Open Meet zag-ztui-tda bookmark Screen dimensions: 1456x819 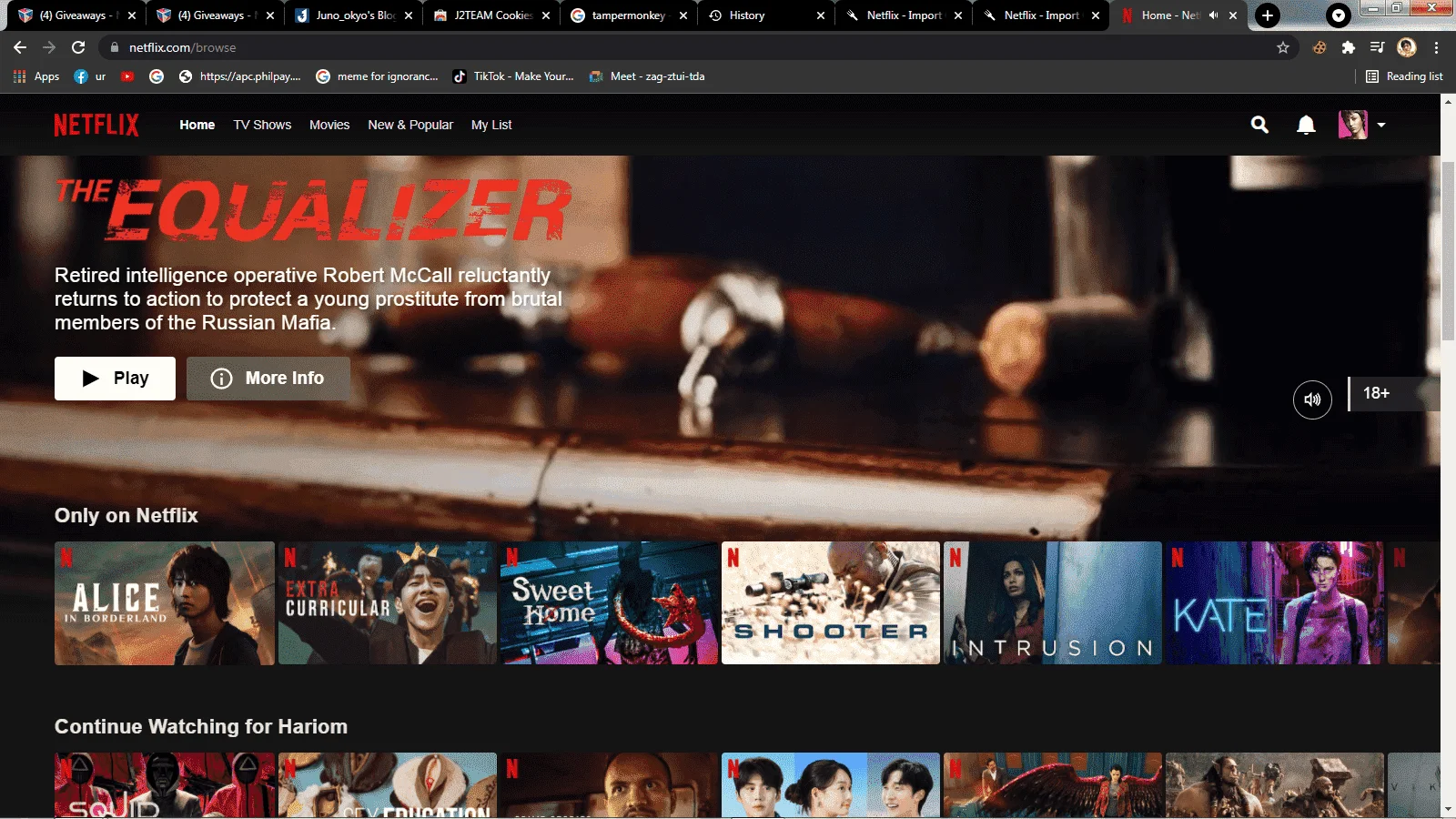(647, 76)
